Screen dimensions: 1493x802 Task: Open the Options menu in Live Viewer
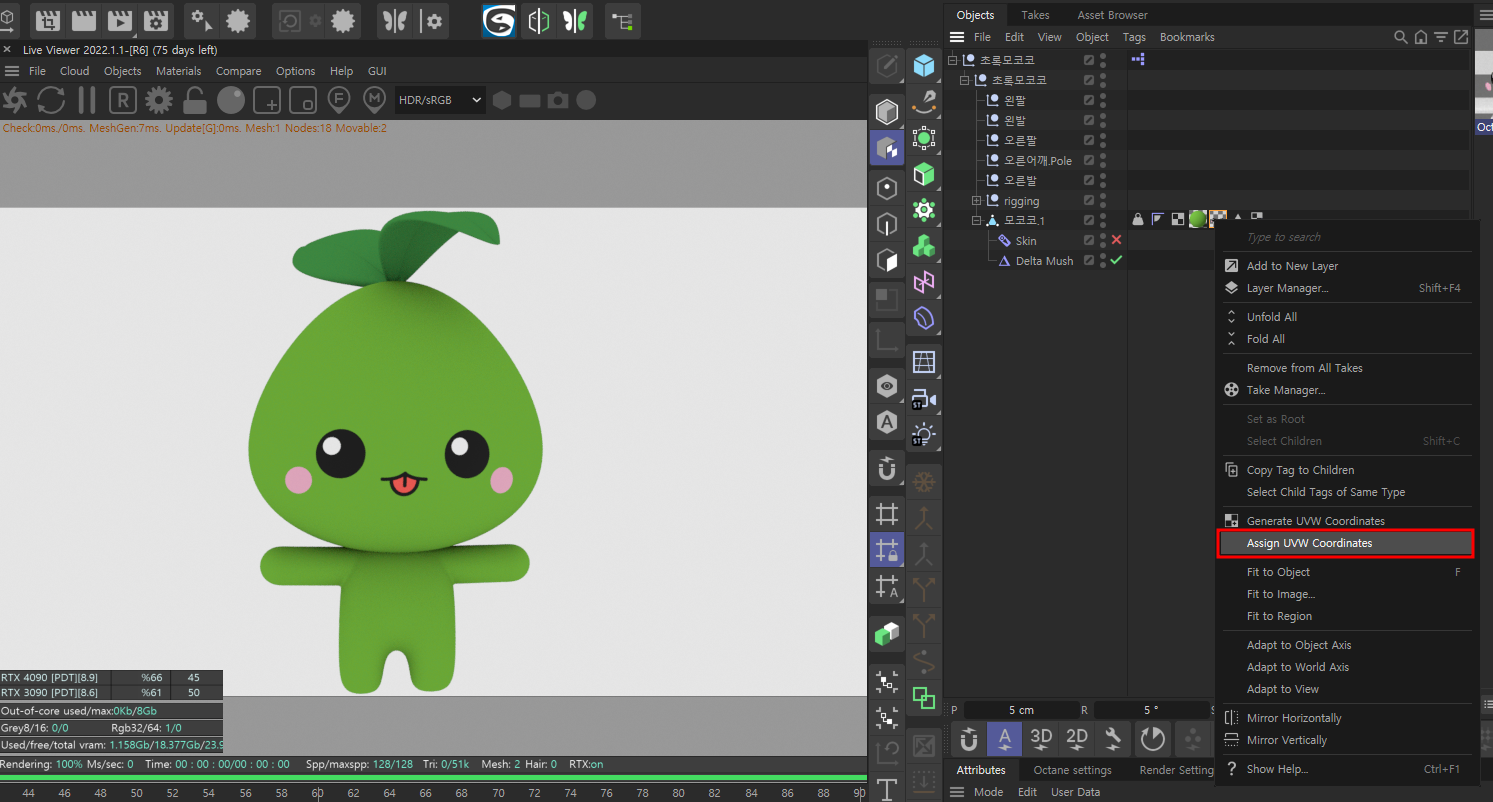(295, 71)
